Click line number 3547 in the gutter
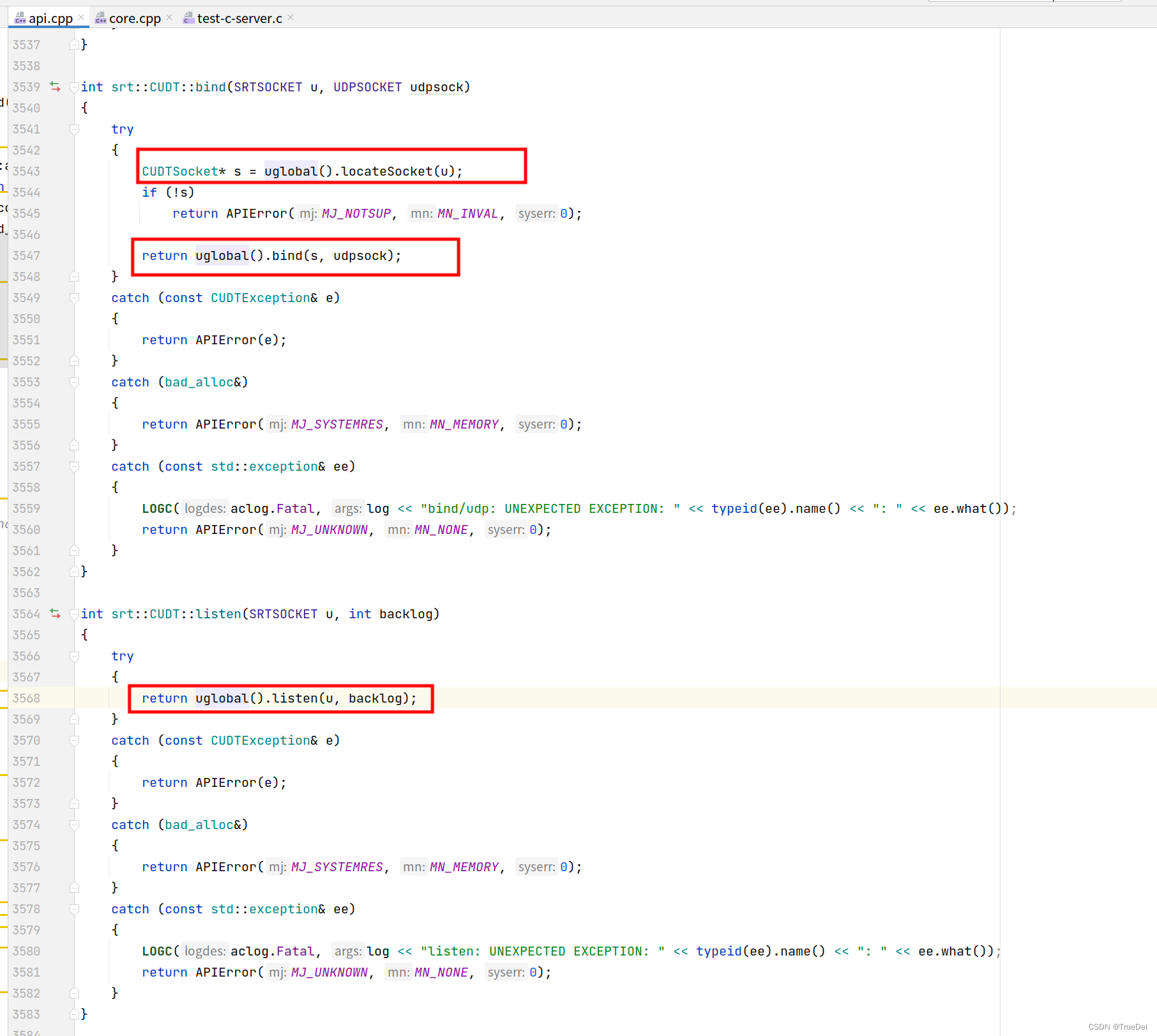Viewport: 1157px width, 1036px height. click(x=26, y=255)
